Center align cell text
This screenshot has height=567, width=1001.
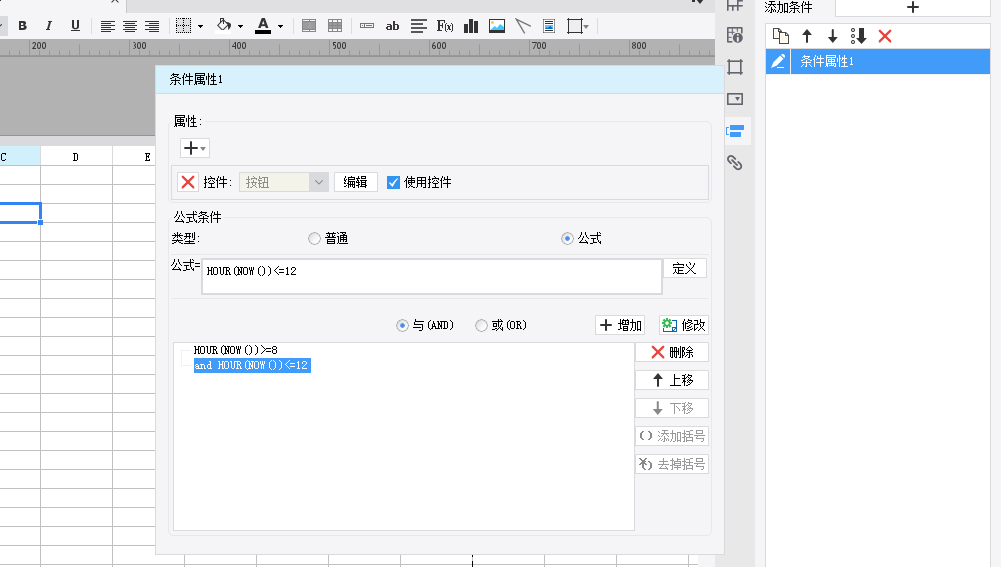pos(130,26)
